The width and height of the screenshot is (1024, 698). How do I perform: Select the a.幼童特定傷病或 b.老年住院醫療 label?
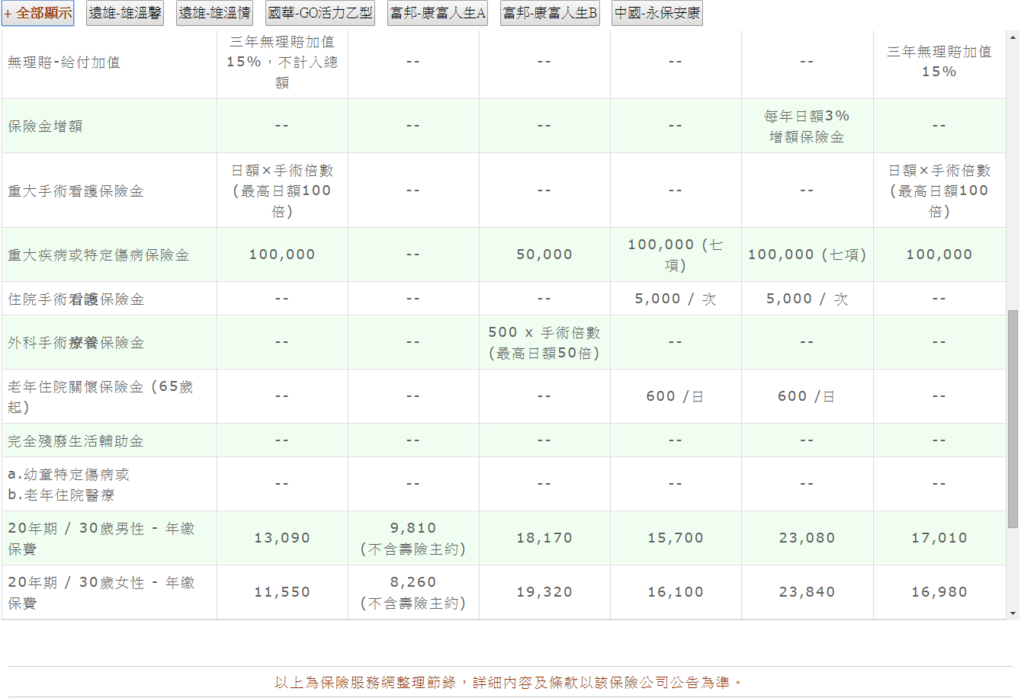click(69, 484)
